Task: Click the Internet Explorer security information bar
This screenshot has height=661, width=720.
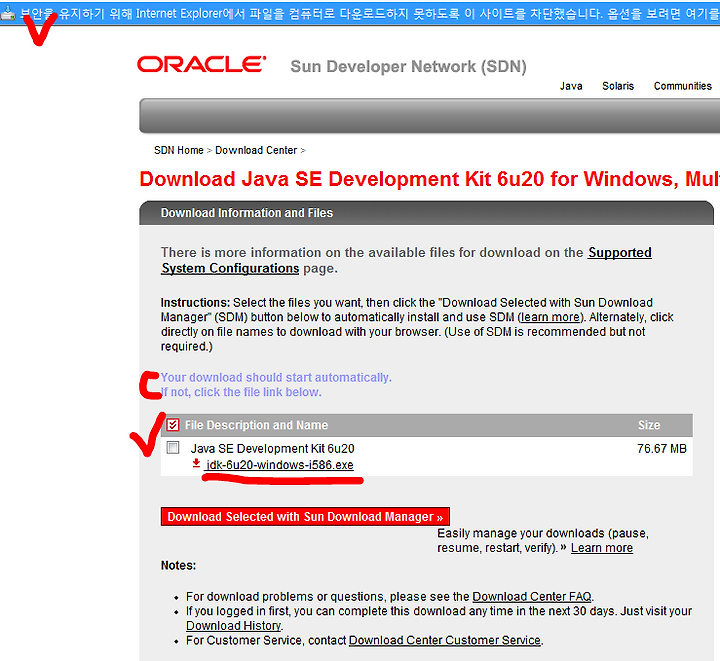Action: coord(360,13)
